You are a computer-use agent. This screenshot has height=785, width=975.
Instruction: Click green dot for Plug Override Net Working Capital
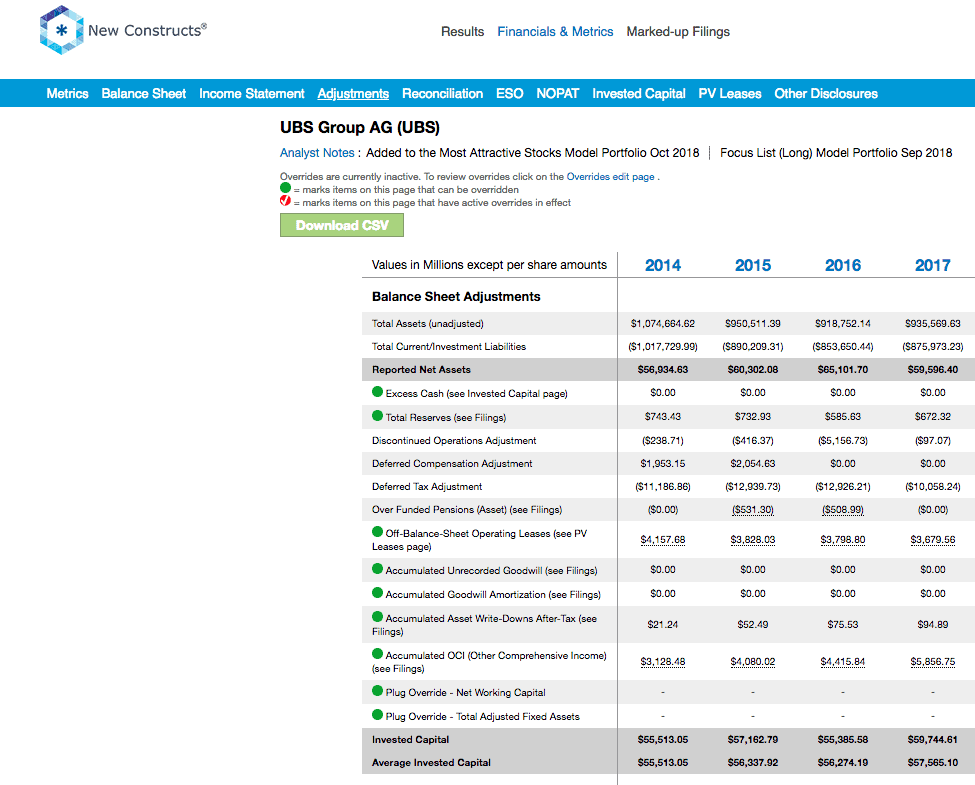tap(377, 691)
